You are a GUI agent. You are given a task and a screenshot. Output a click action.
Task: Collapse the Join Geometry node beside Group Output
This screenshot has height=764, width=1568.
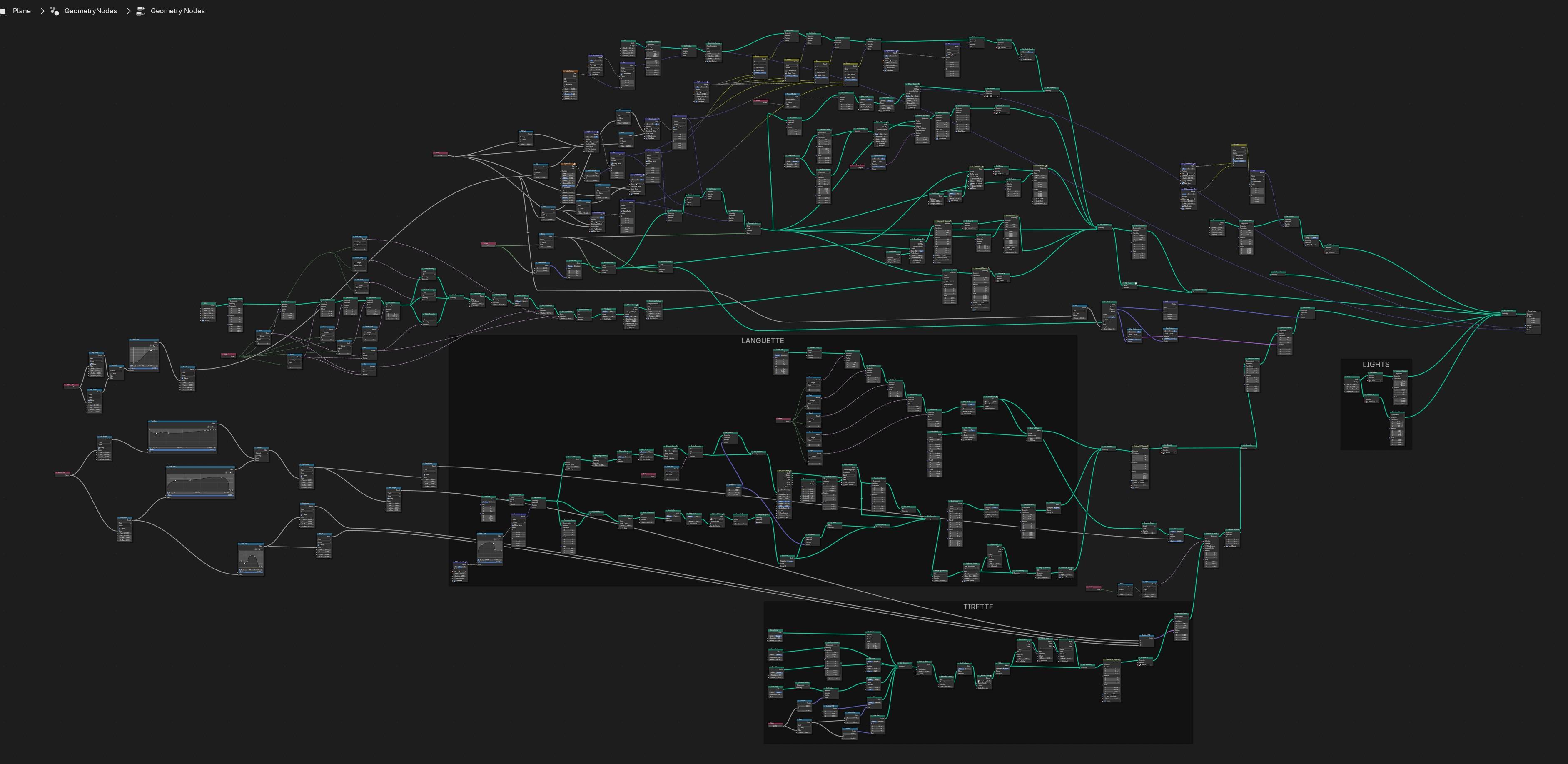click(x=1502, y=310)
